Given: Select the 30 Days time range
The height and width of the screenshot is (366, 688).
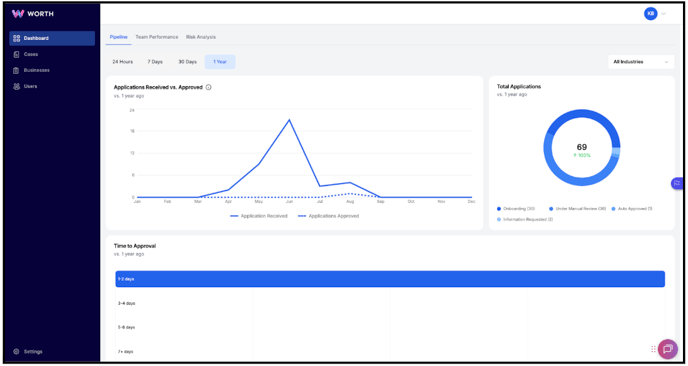Looking at the screenshot, I should coord(187,62).
